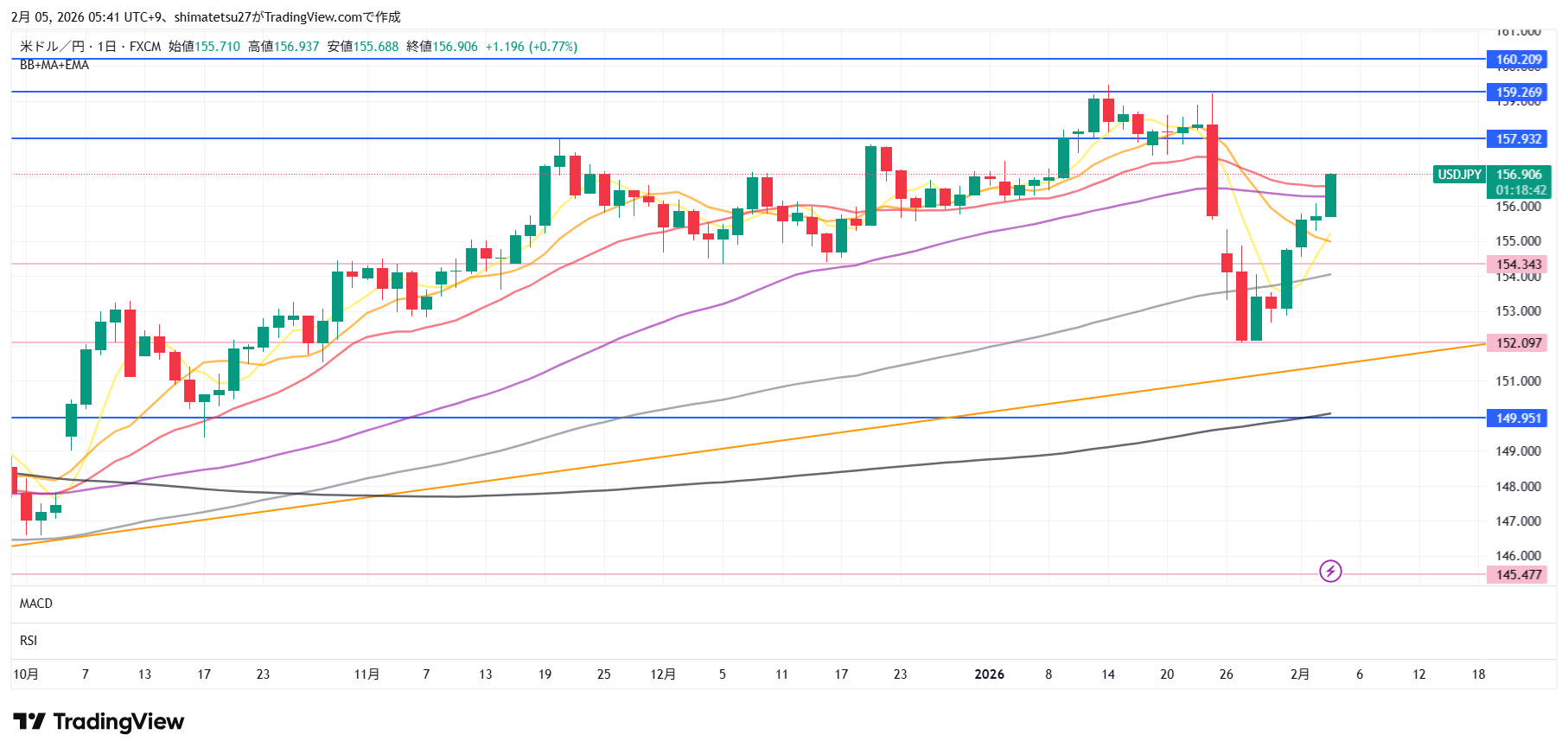The height and width of the screenshot is (754, 1568).
Task: Select the 152.097 pink price label
Action: click(x=1518, y=343)
